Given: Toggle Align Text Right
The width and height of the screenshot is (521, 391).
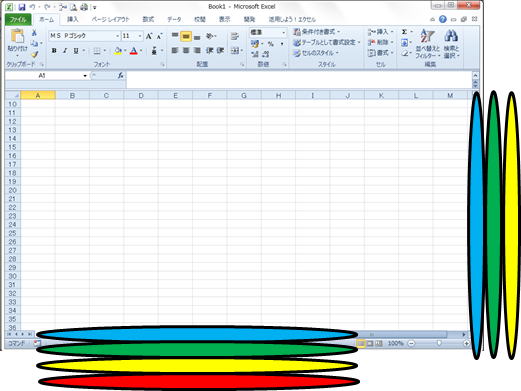Looking at the screenshot, I should click(x=197, y=50).
